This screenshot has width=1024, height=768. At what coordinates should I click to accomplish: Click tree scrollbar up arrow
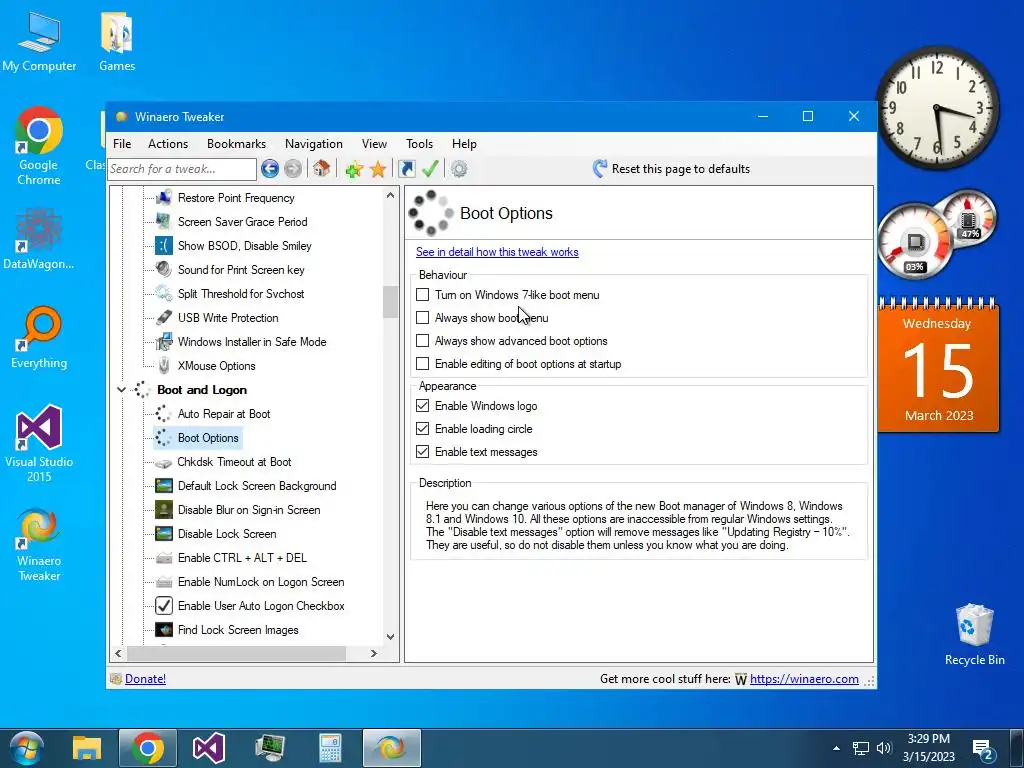point(391,195)
